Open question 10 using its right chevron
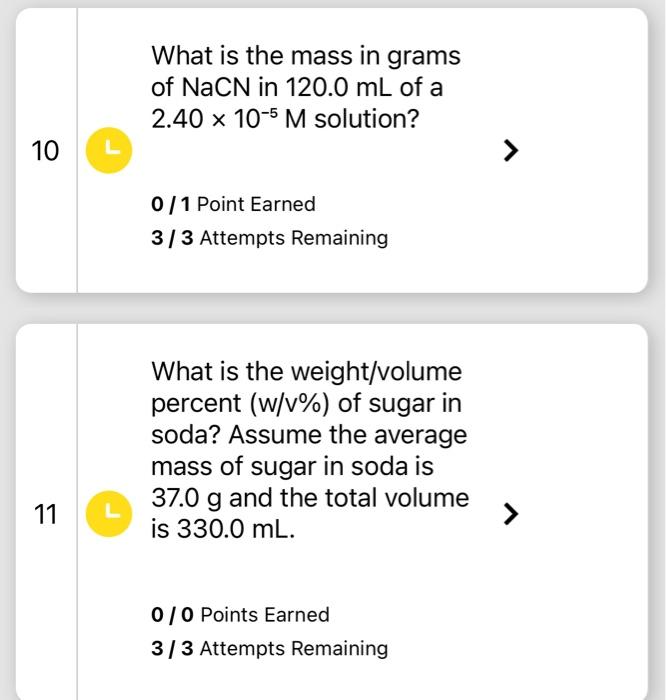Viewport: 666px width, 700px height. point(511,150)
